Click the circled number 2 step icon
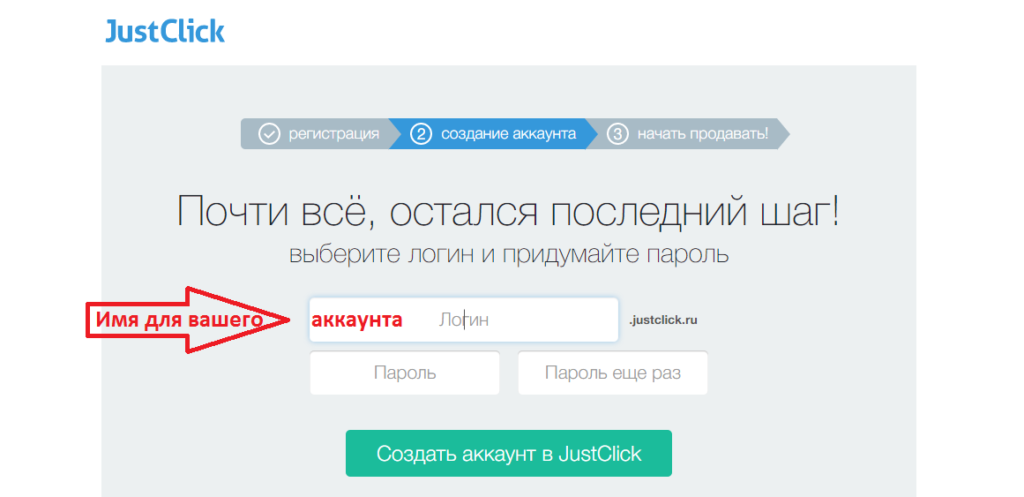Image resolution: width=1024 pixels, height=497 pixels. tap(421, 134)
